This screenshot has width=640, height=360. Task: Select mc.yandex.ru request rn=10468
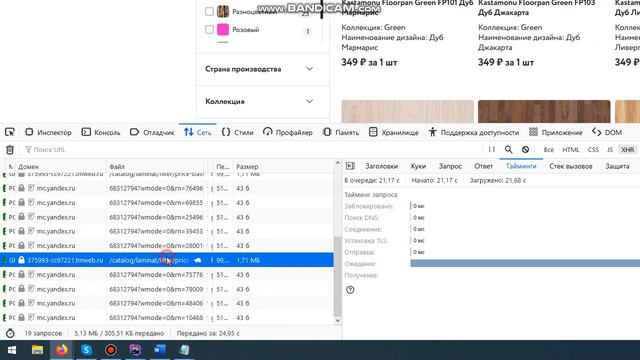167,318
